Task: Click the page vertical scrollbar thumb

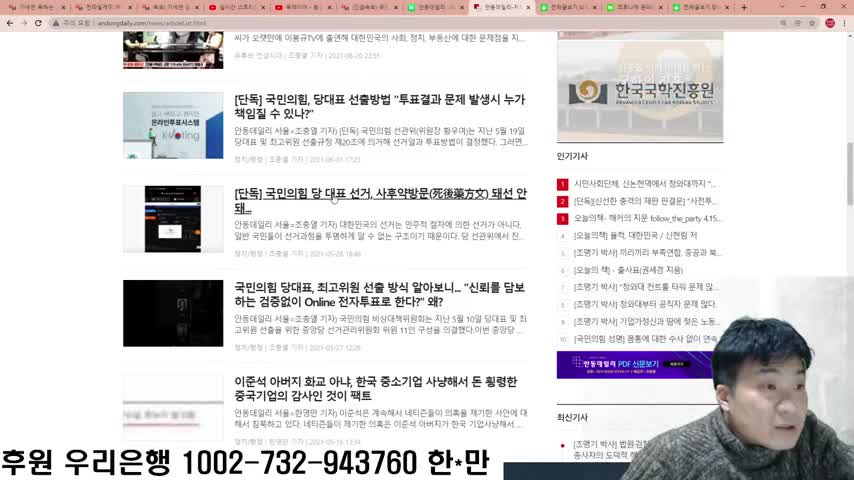Action: (x=850, y=173)
